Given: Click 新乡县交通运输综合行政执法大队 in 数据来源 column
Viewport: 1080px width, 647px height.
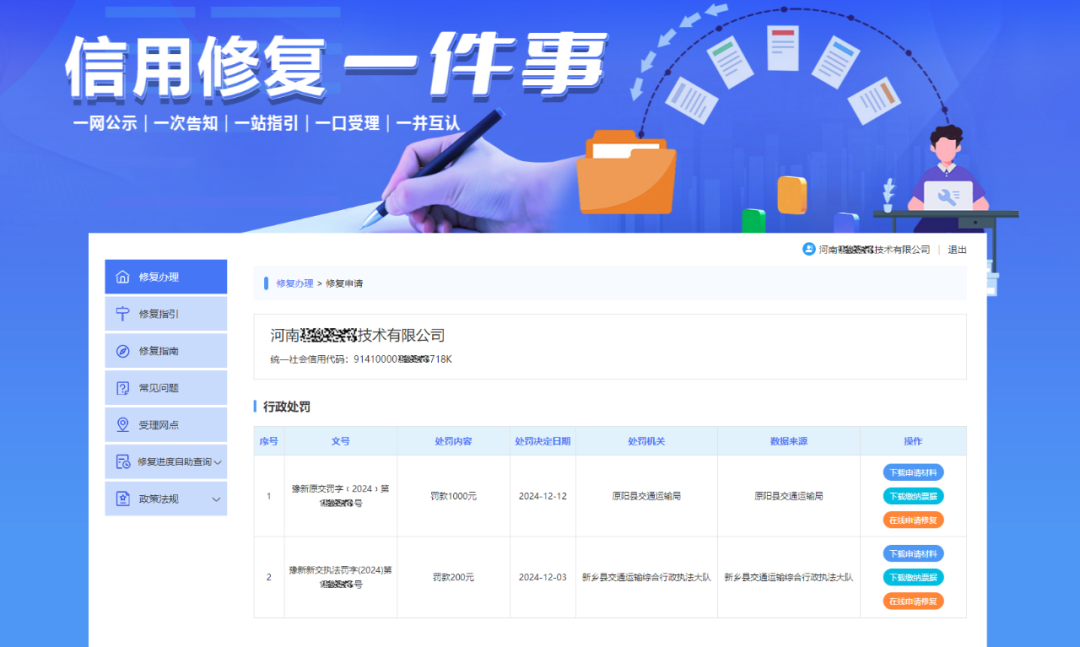Looking at the screenshot, I should [x=789, y=577].
